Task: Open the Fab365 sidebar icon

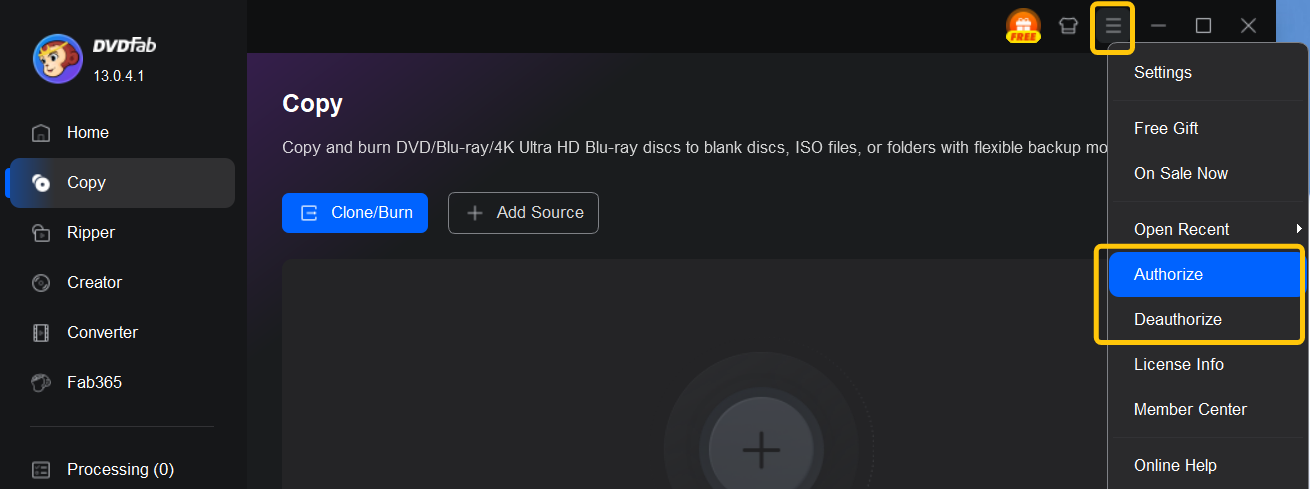Action: pyautogui.click(x=41, y=383)
